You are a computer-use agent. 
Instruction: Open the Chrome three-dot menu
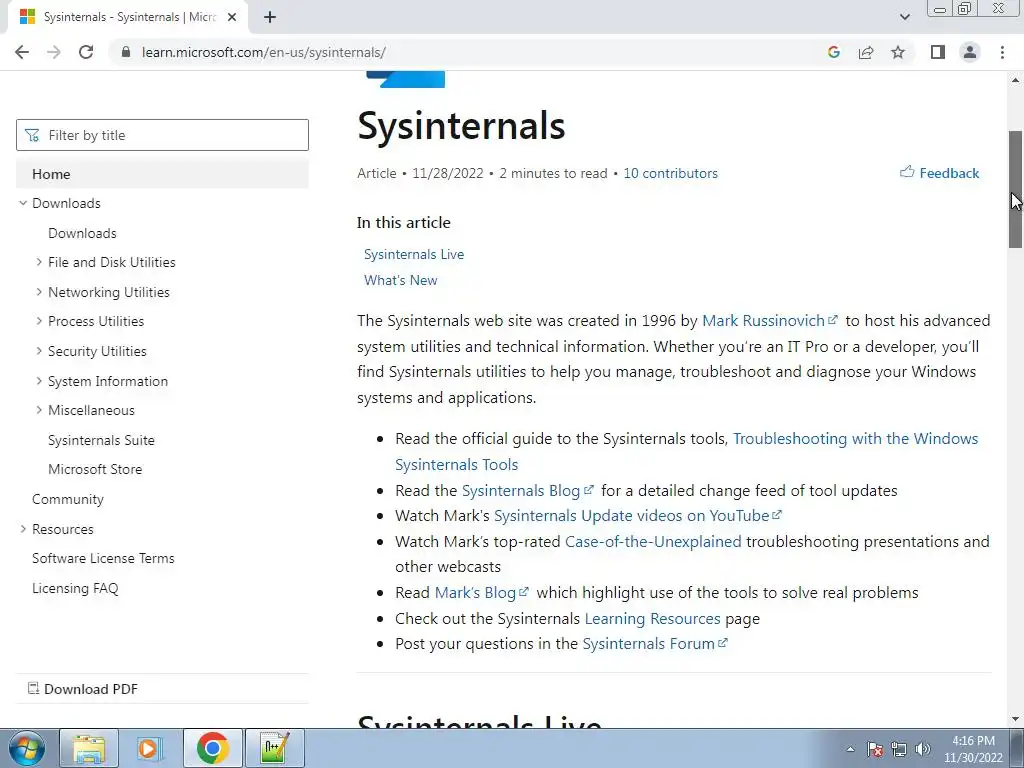click(x=1002, y=52)
